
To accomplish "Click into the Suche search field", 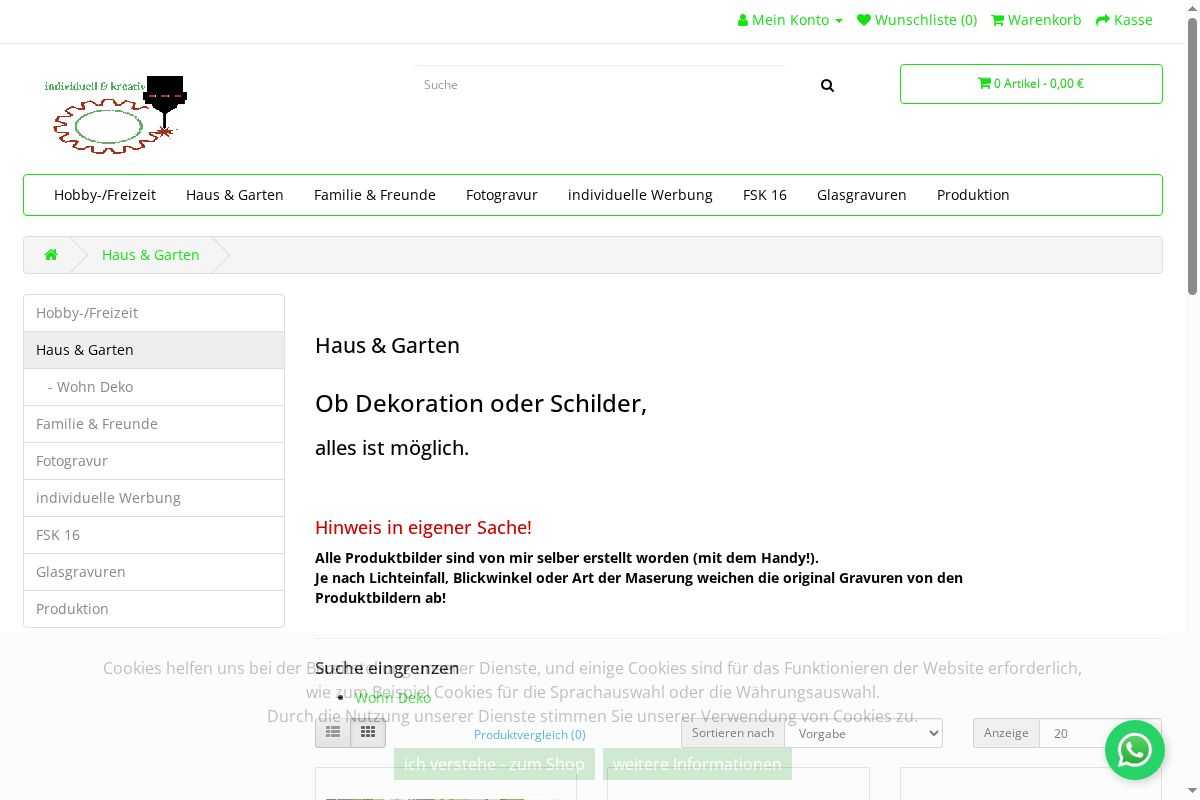I will 600,85.
